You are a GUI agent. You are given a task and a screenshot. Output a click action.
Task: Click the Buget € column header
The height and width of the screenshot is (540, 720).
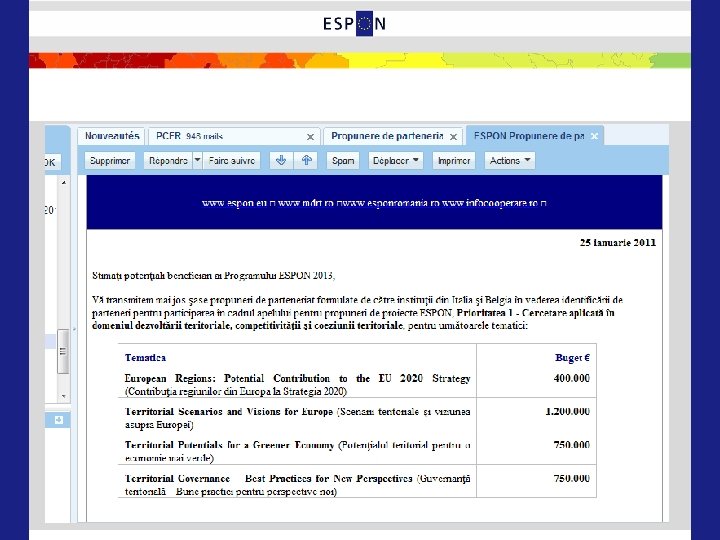click(572, 358)
